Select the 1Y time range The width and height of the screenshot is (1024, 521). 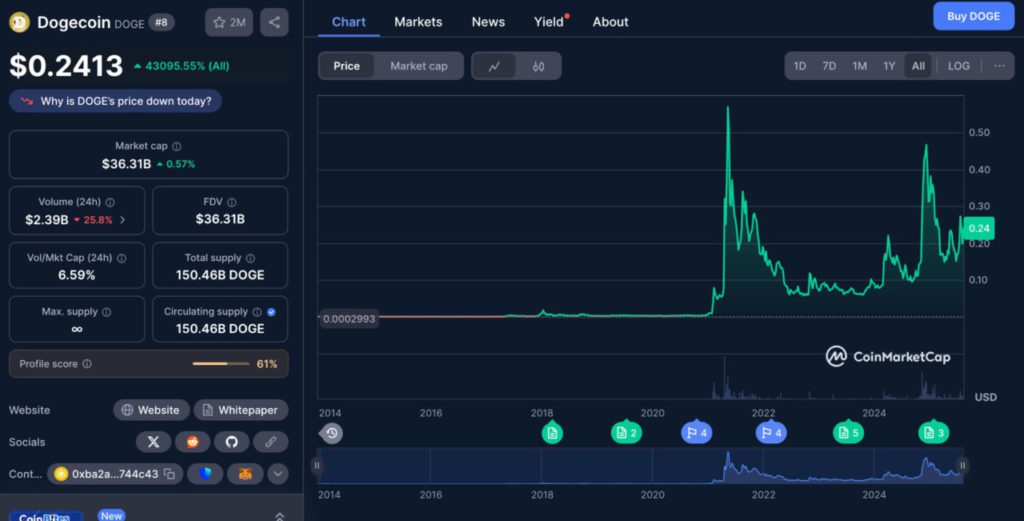pyautogui.click(x=889, y=66)
